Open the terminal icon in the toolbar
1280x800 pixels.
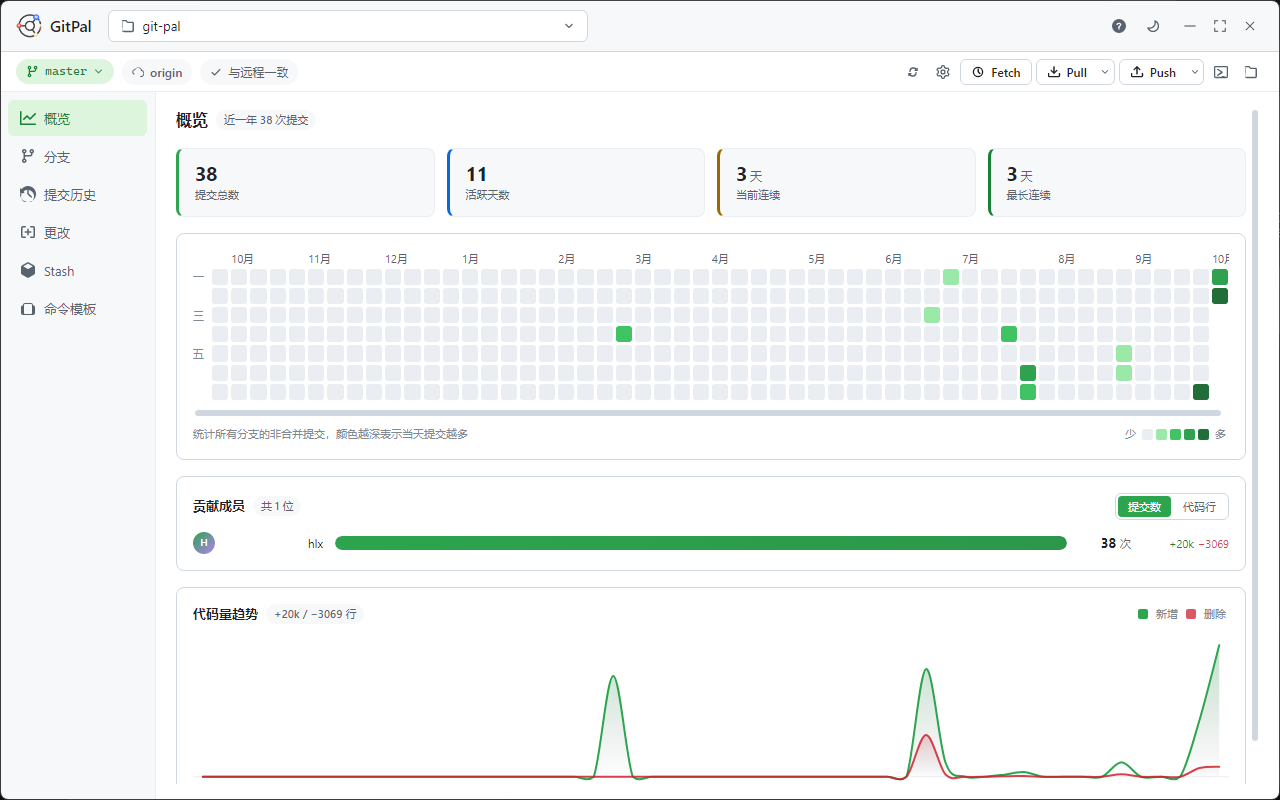1221,72
